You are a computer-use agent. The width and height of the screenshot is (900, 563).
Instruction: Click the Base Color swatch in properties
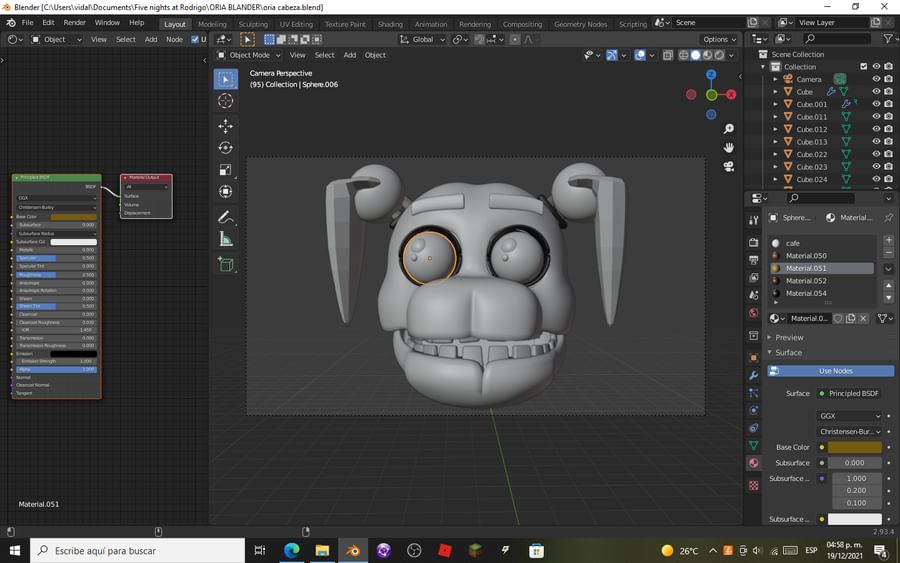[x=855, y=447]
